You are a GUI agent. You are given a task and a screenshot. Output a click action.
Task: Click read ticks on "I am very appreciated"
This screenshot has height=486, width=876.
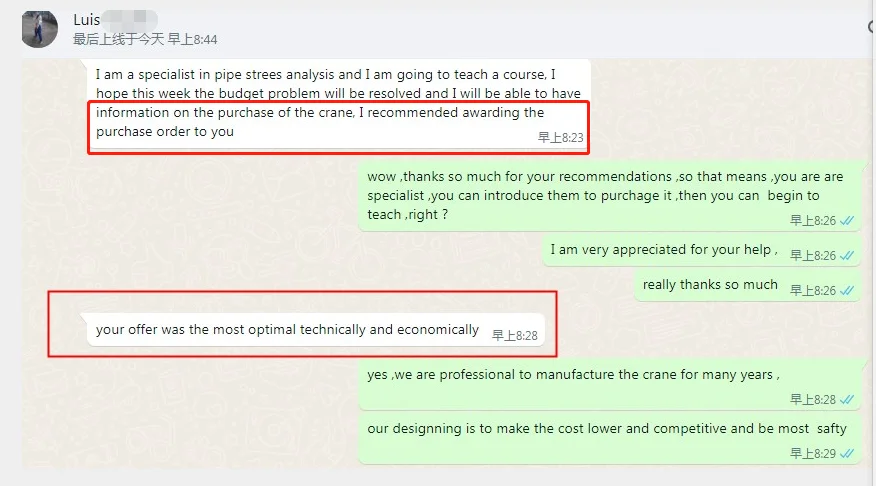pos(847,256)
